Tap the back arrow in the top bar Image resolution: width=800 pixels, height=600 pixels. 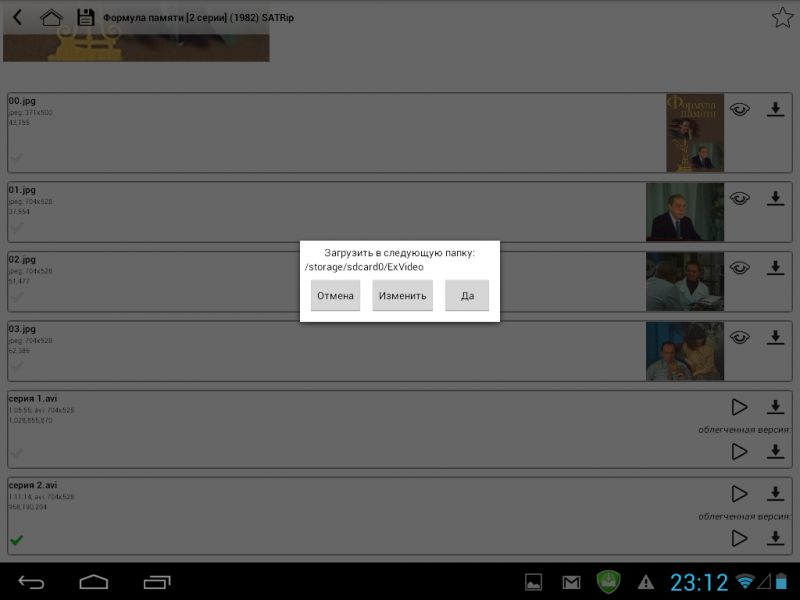click(x=17, y=17)
